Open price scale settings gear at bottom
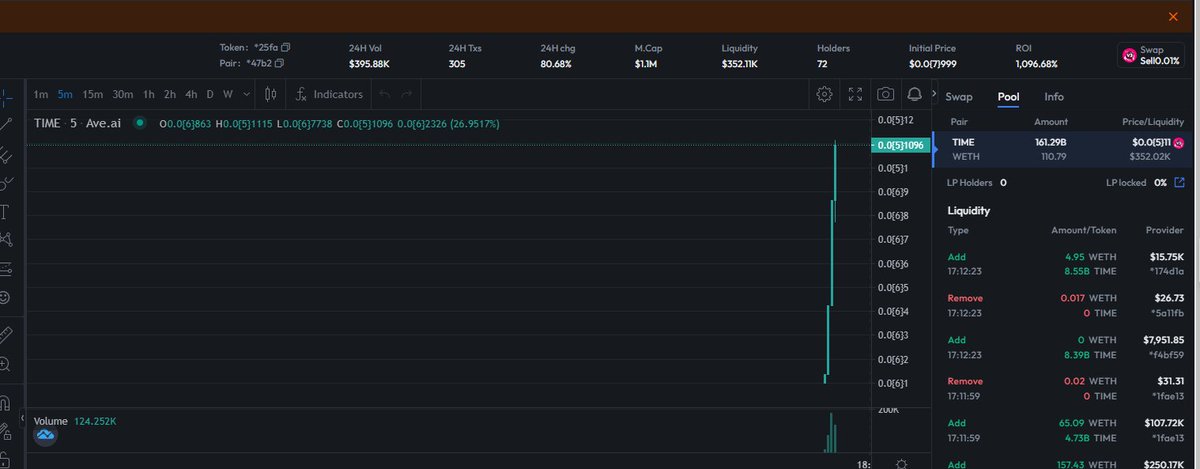 point(902,463)
